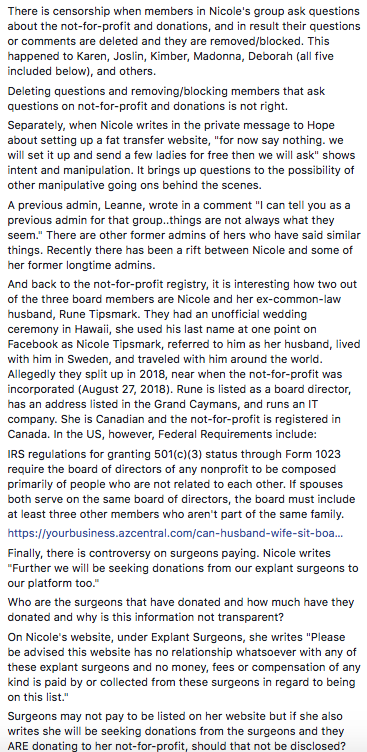
Task: Click the paragraph starting "There is censorship when"
Action: [x=184, y=41]
